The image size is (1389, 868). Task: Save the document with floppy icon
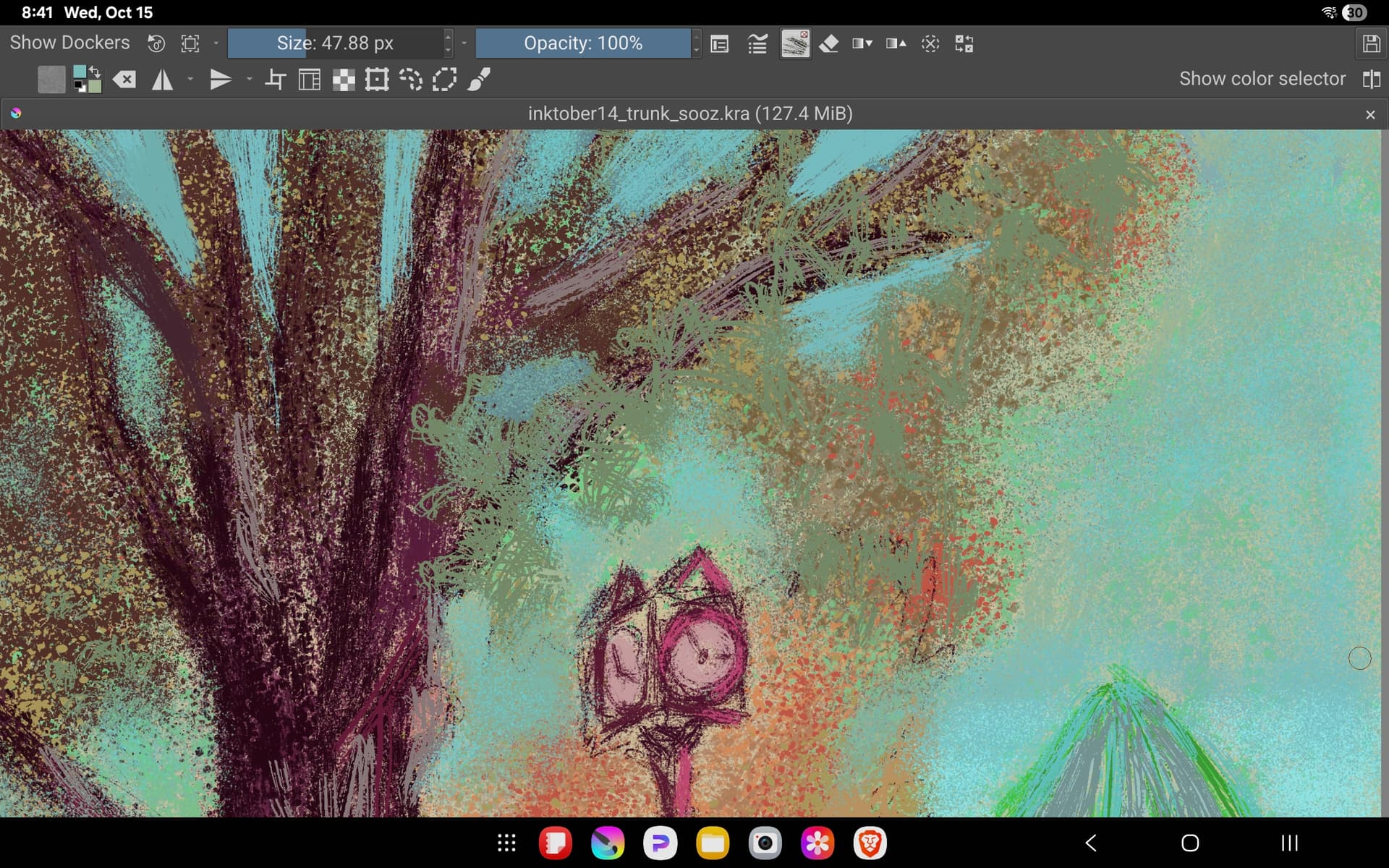click(x=1370, y=43)
